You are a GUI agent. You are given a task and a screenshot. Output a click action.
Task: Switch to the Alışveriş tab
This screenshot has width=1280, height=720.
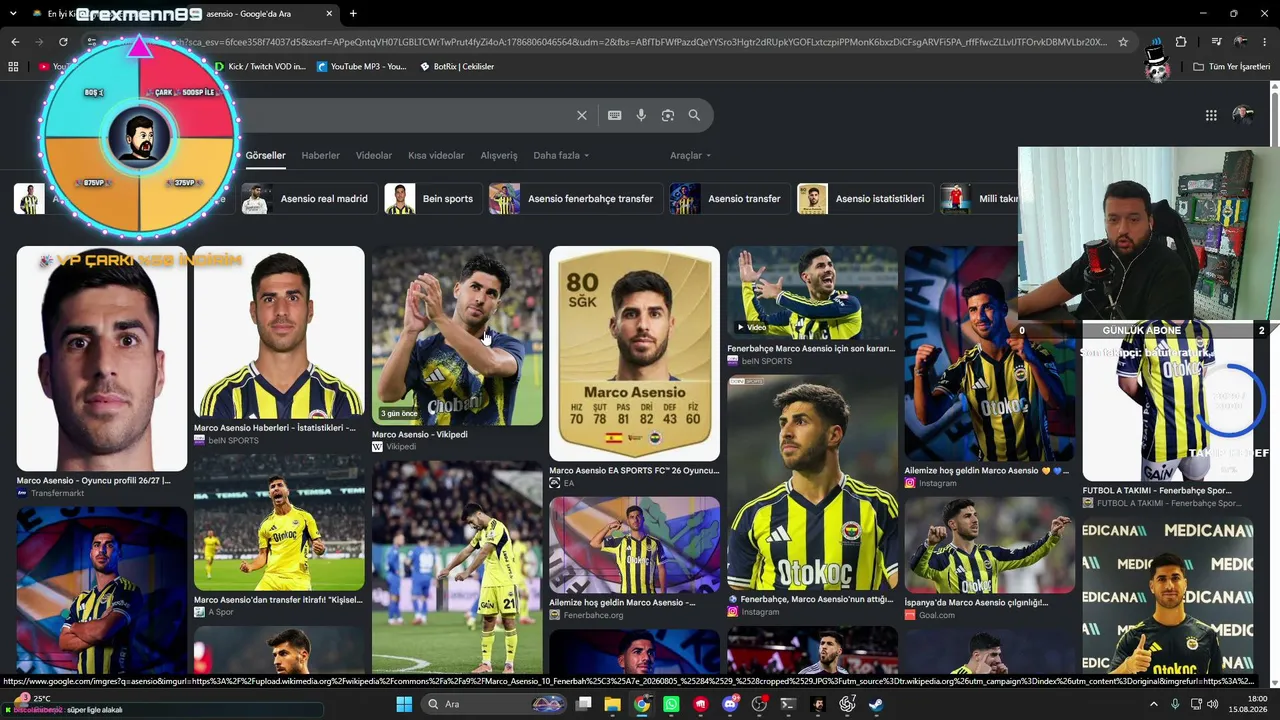499,156
